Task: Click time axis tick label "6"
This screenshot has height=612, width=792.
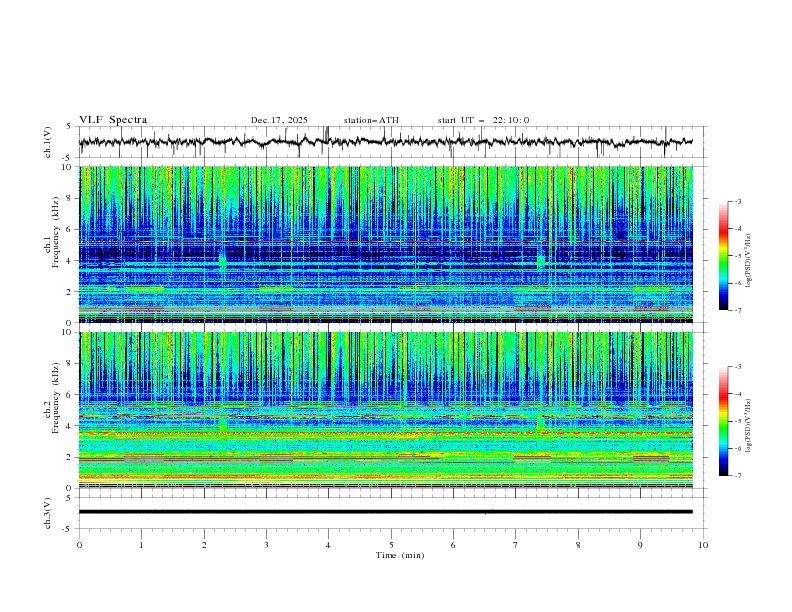Action: 453,545
